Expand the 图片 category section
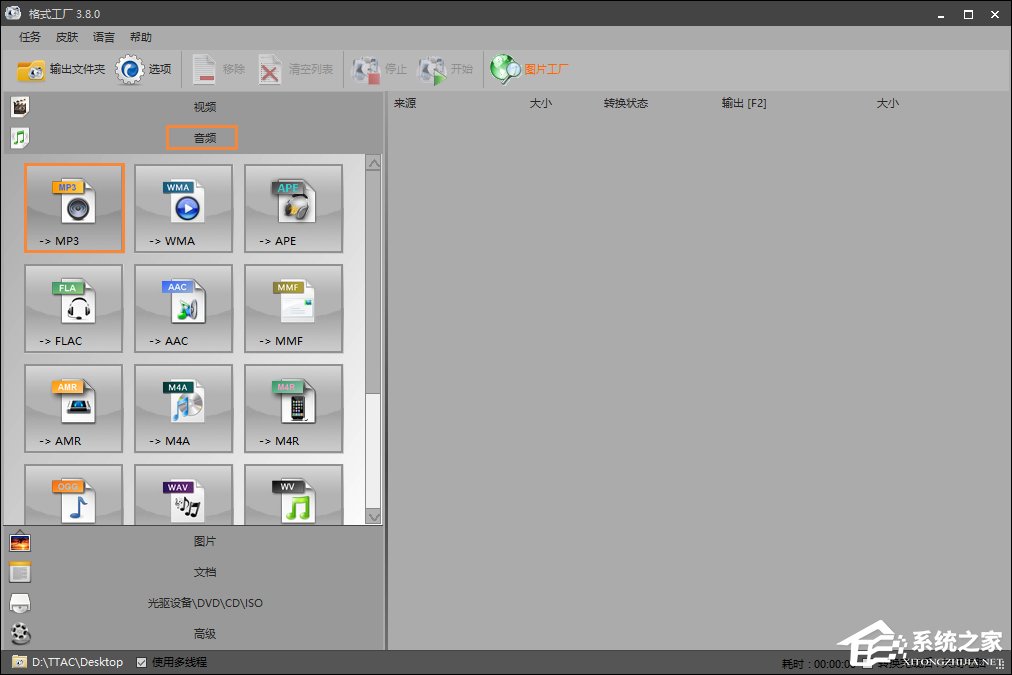This screenshot has height=675, width=1012. (204, 541)
